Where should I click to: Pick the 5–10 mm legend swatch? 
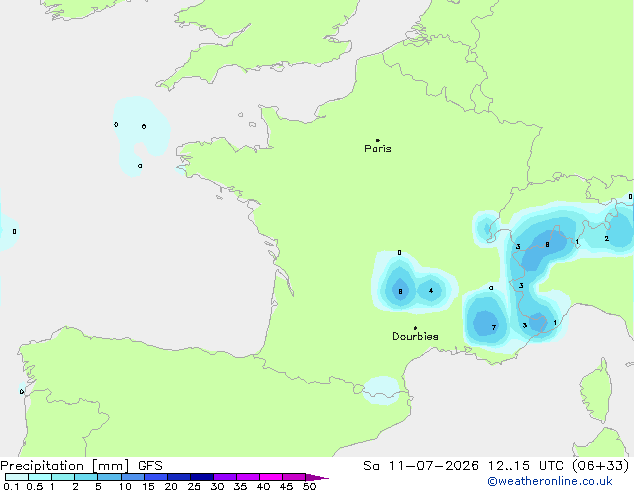point(109,477)
